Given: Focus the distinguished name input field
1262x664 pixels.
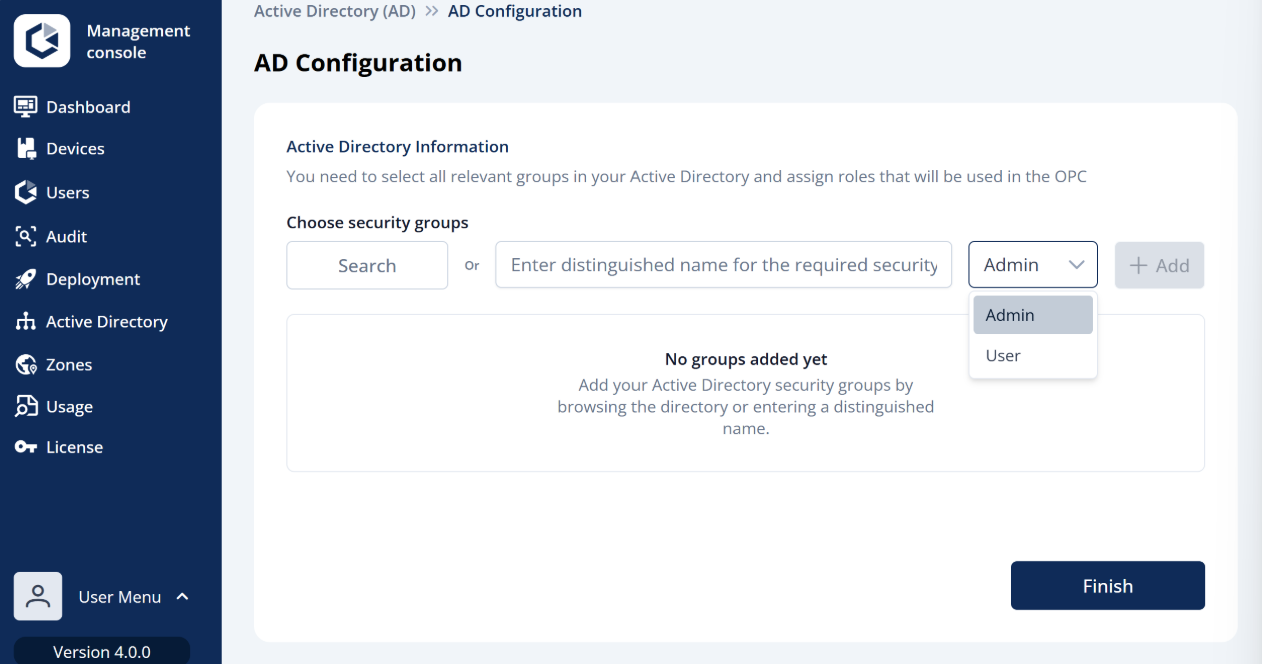Looking at the screenshot, I should click(x=724, y=265).
